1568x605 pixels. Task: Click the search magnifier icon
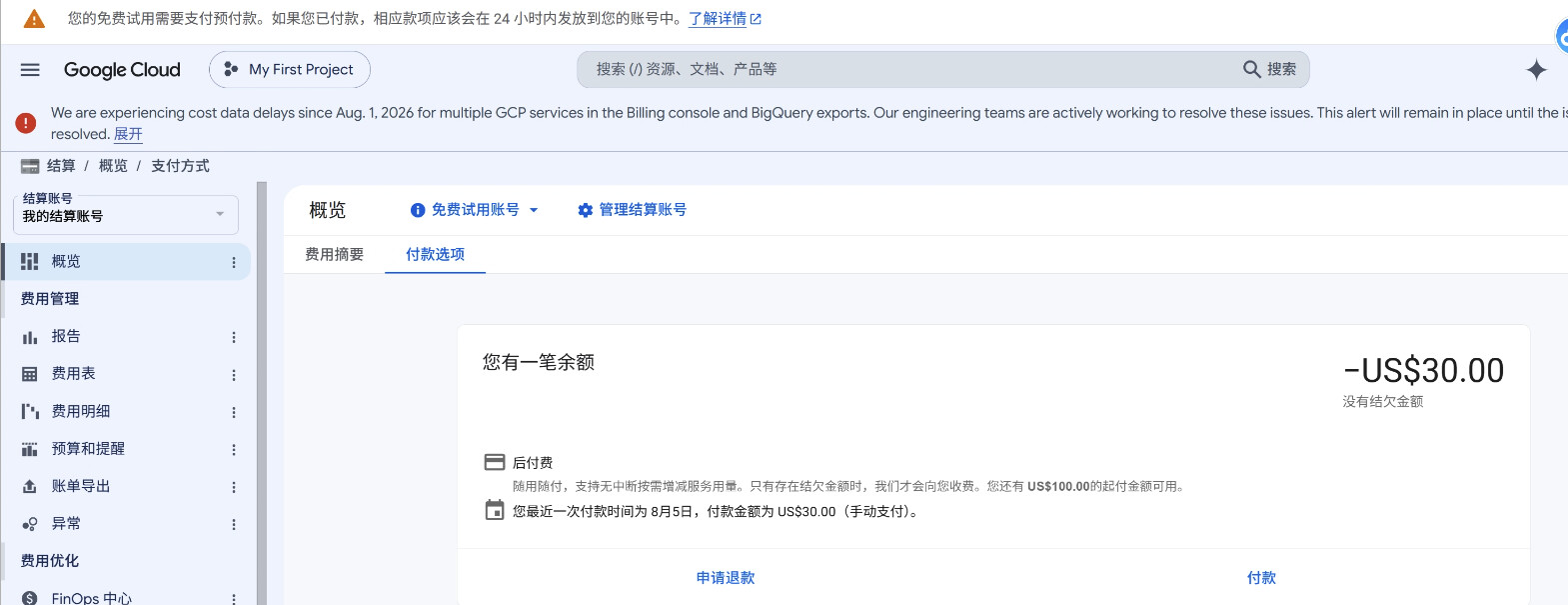1251,69
